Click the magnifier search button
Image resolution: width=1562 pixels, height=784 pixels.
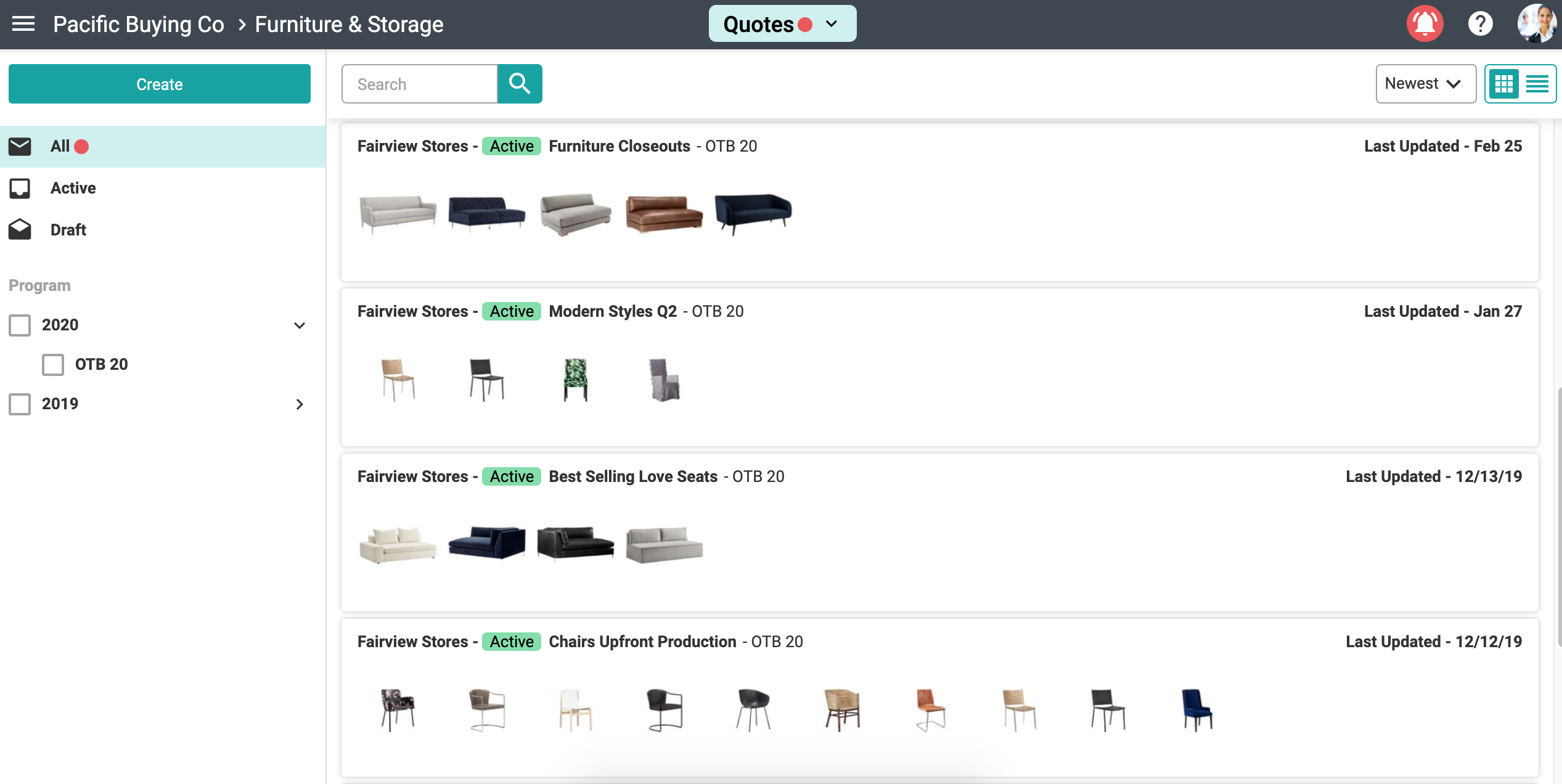520,84
